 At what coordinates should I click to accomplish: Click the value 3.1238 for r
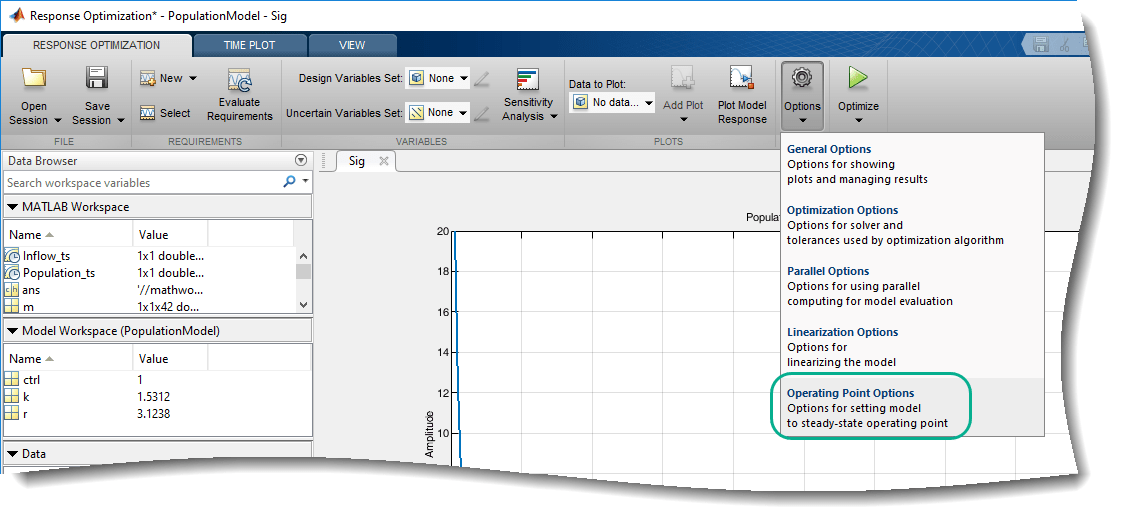click(x=153, y=414)
